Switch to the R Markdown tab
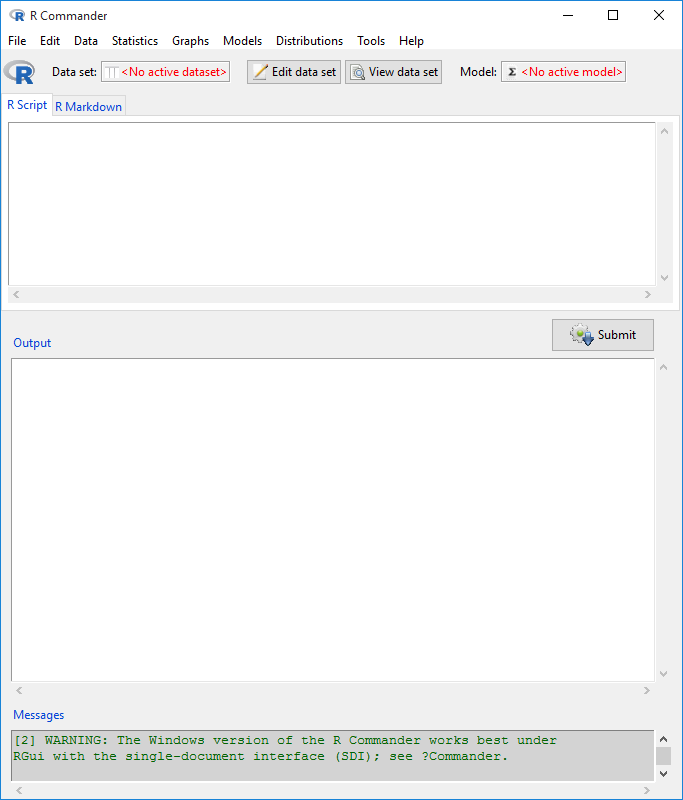The image size is (683, 800). coord(88,106)
